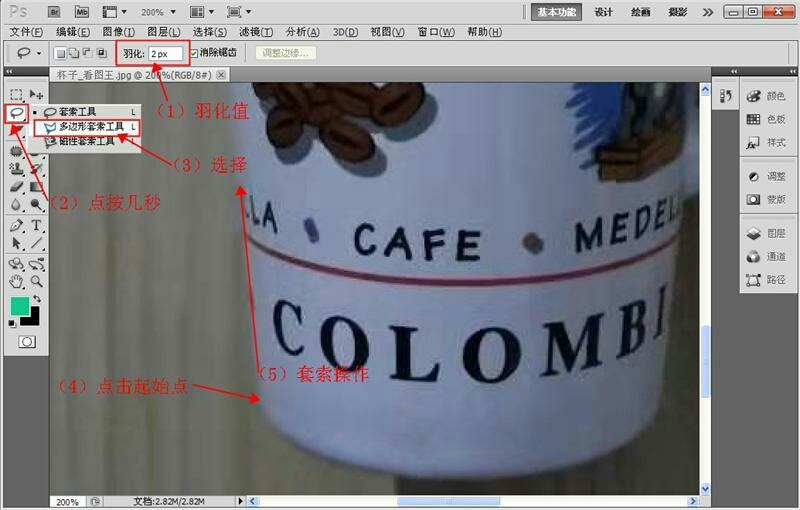Switch to the 基本功能 workspace
This screenshot has height=510, width=800.
point(556,12)
